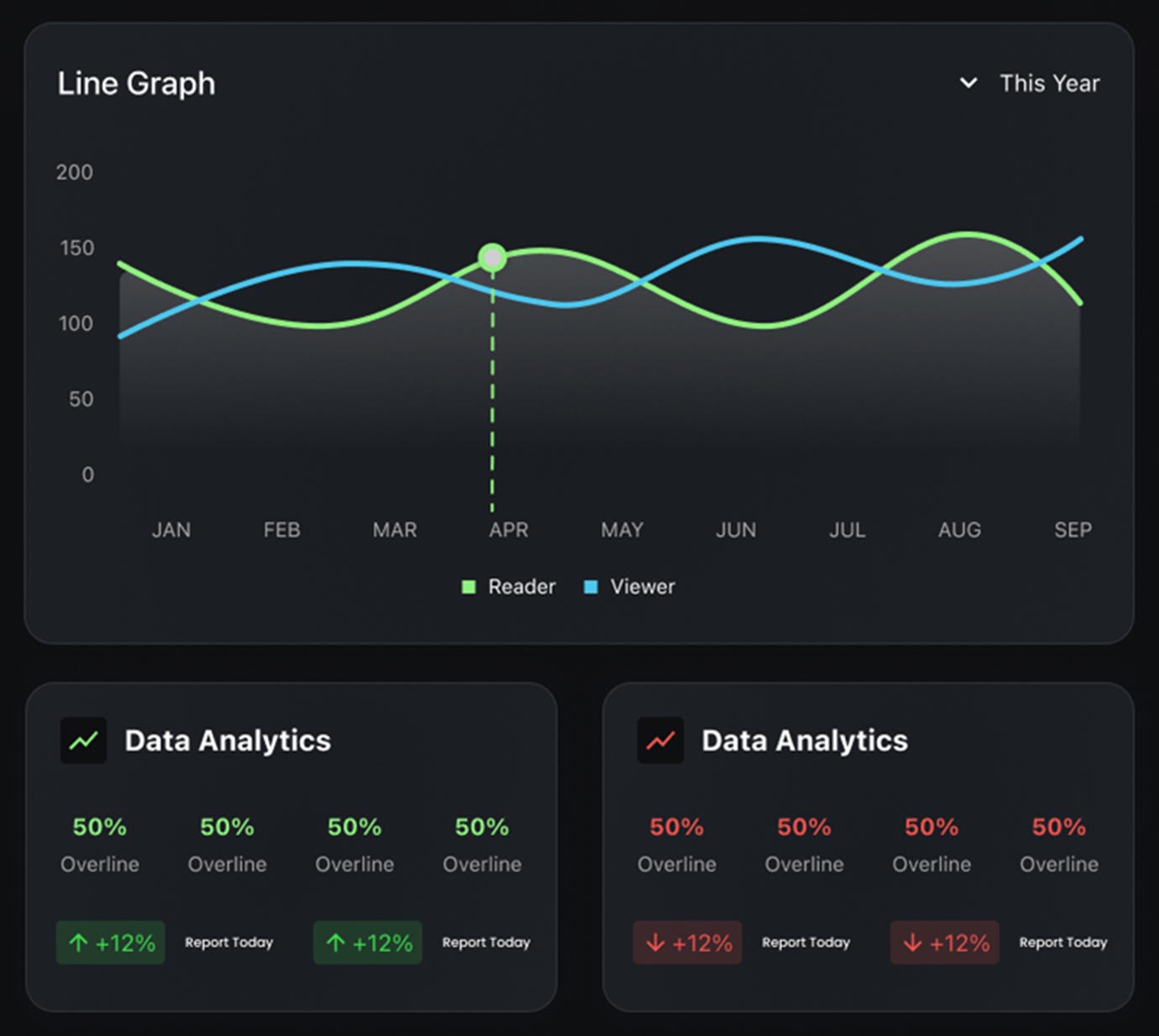Open the This Year dropdown
The width and height of the screenshot is (1159, 1036).
(x=1049, y=83)
